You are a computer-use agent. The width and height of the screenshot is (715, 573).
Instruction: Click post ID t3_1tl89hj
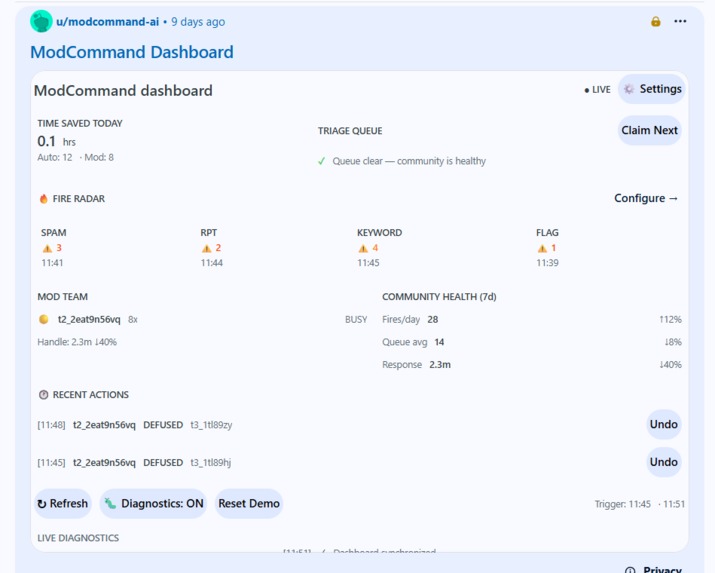(211, 463)
